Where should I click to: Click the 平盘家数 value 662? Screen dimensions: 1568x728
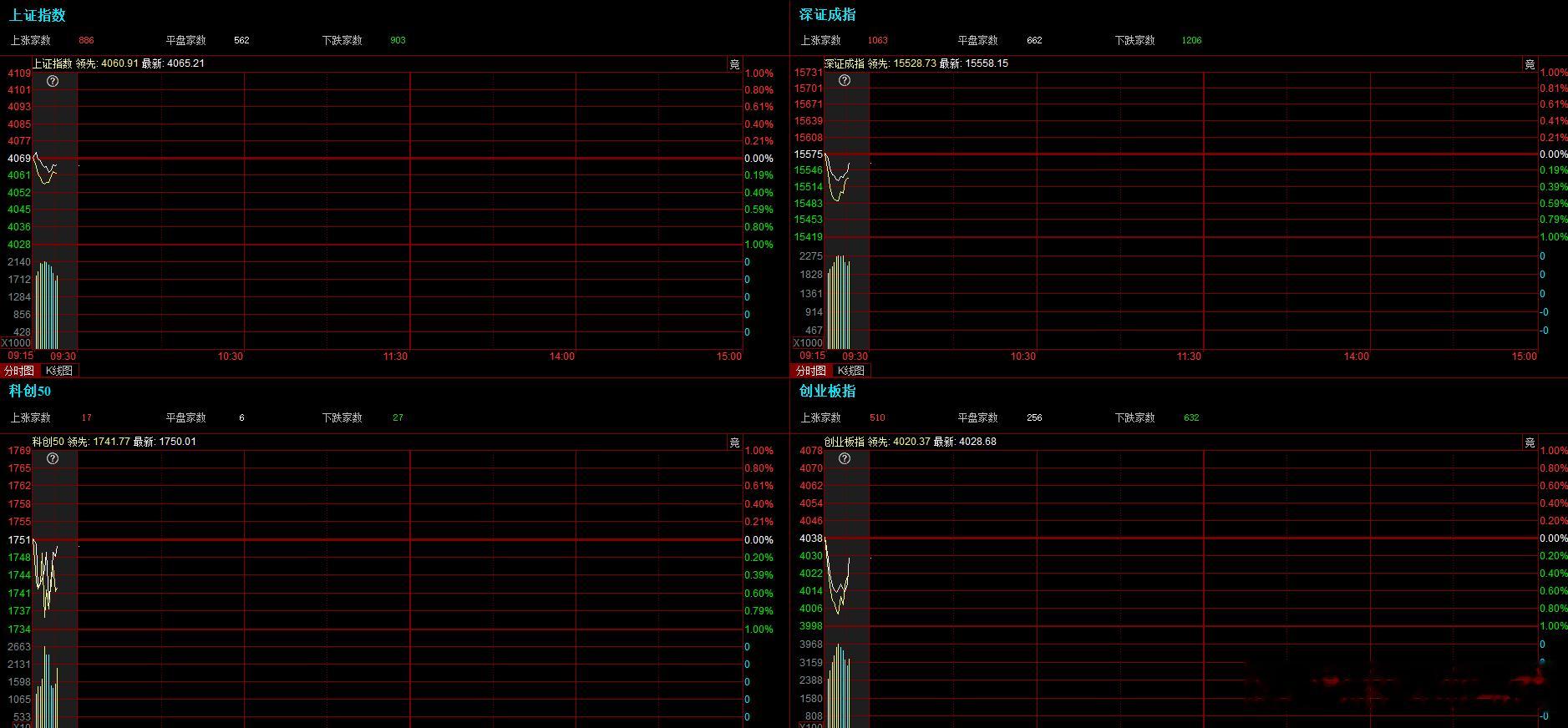pyautogui.click(x=1034, y=40)
